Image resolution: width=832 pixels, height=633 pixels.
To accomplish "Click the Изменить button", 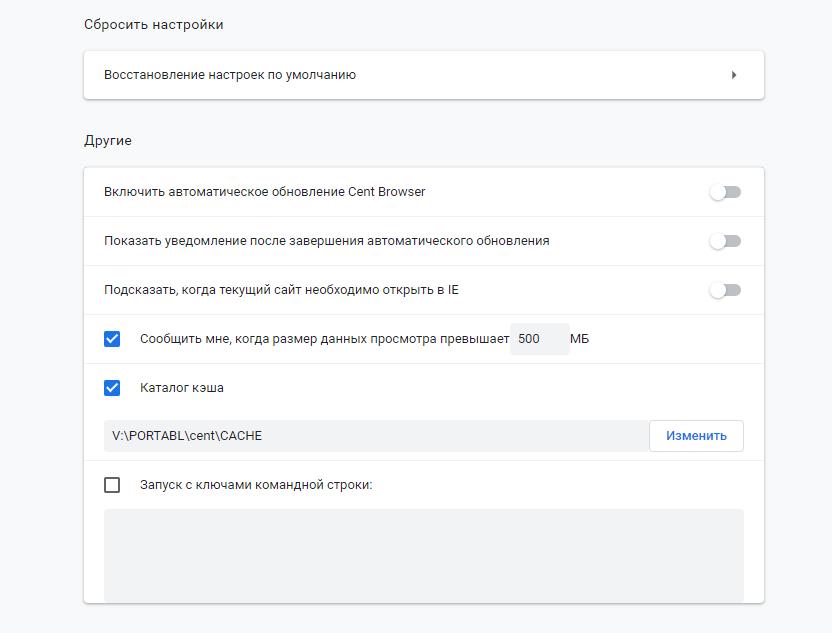I will point(696,436).
